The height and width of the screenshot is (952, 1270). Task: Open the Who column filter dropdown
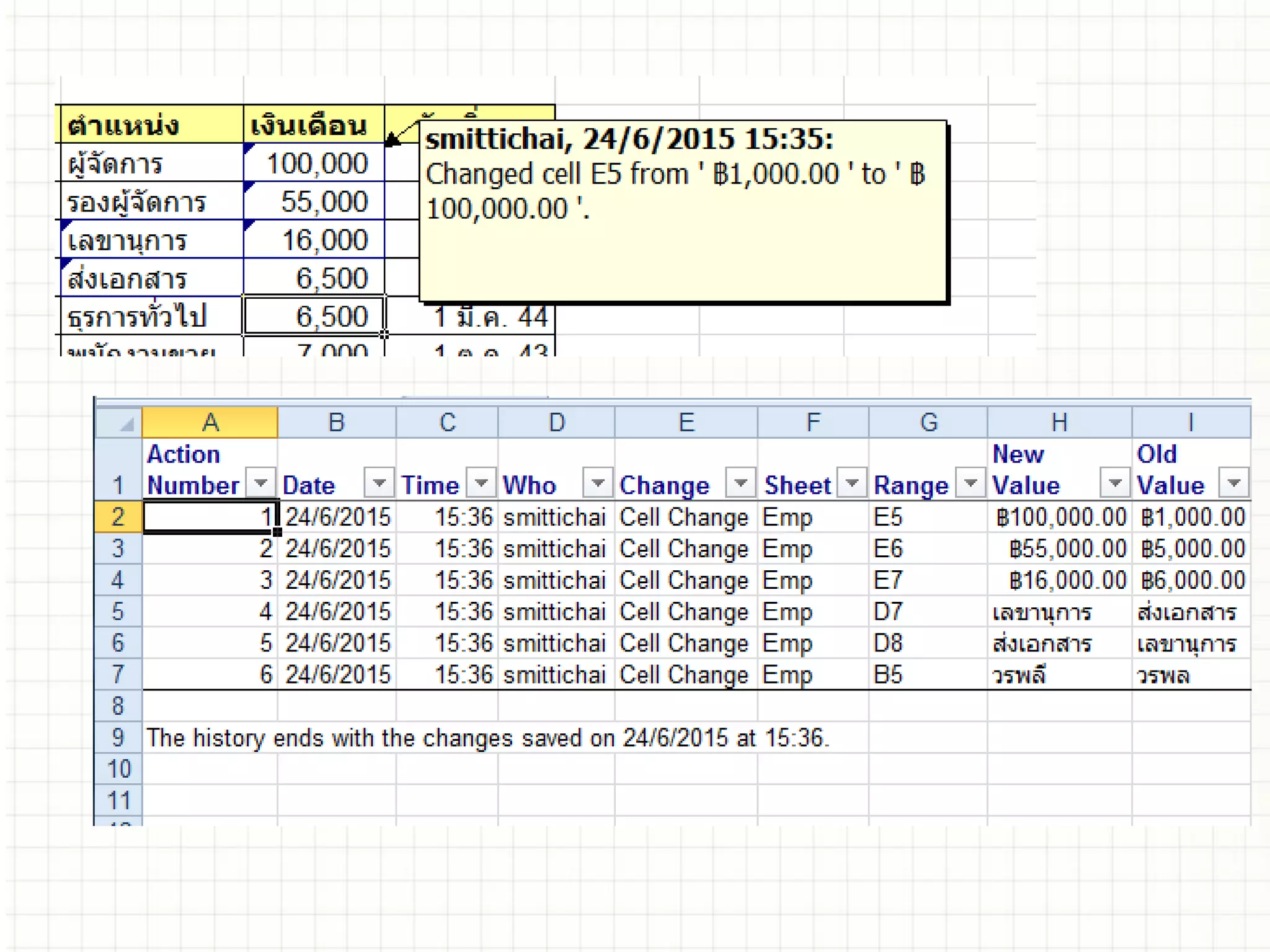tap(598, 483)
